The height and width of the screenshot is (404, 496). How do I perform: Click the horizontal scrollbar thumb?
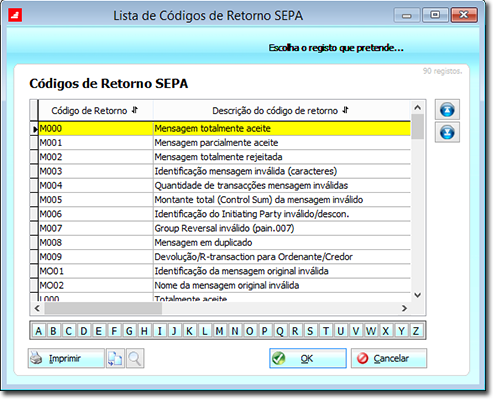click(x=103, y=308)
